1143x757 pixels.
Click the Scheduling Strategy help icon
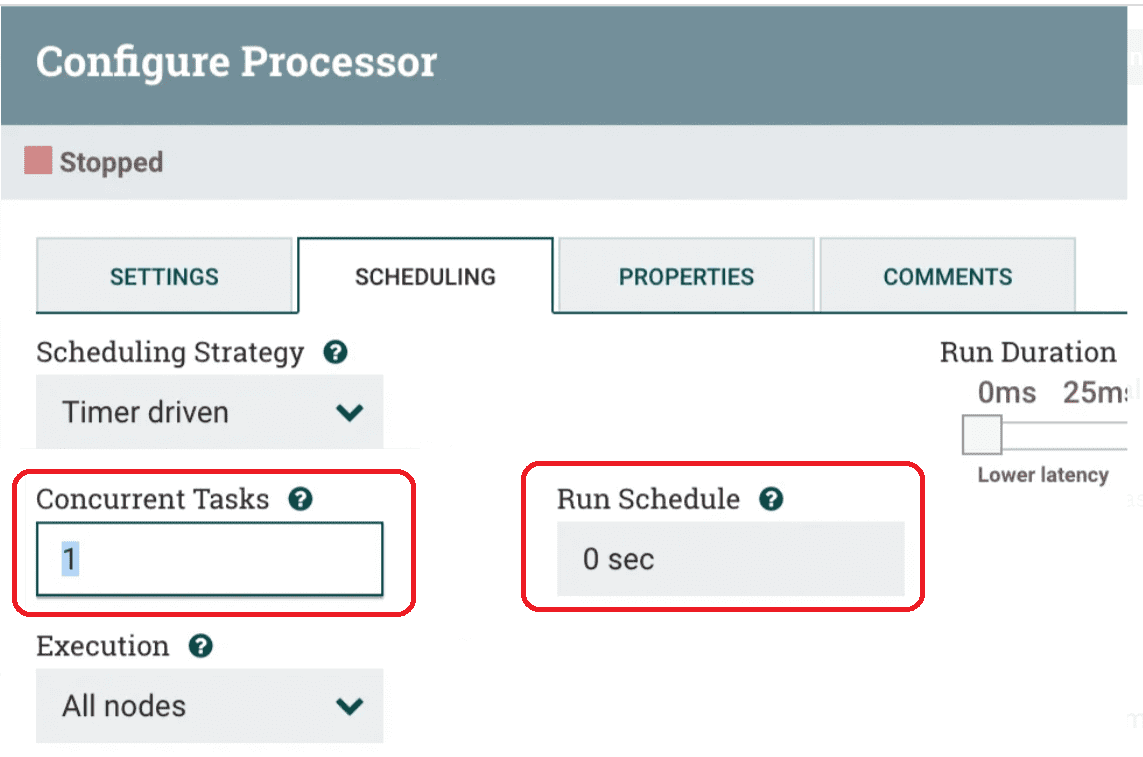tap(335, 352)
